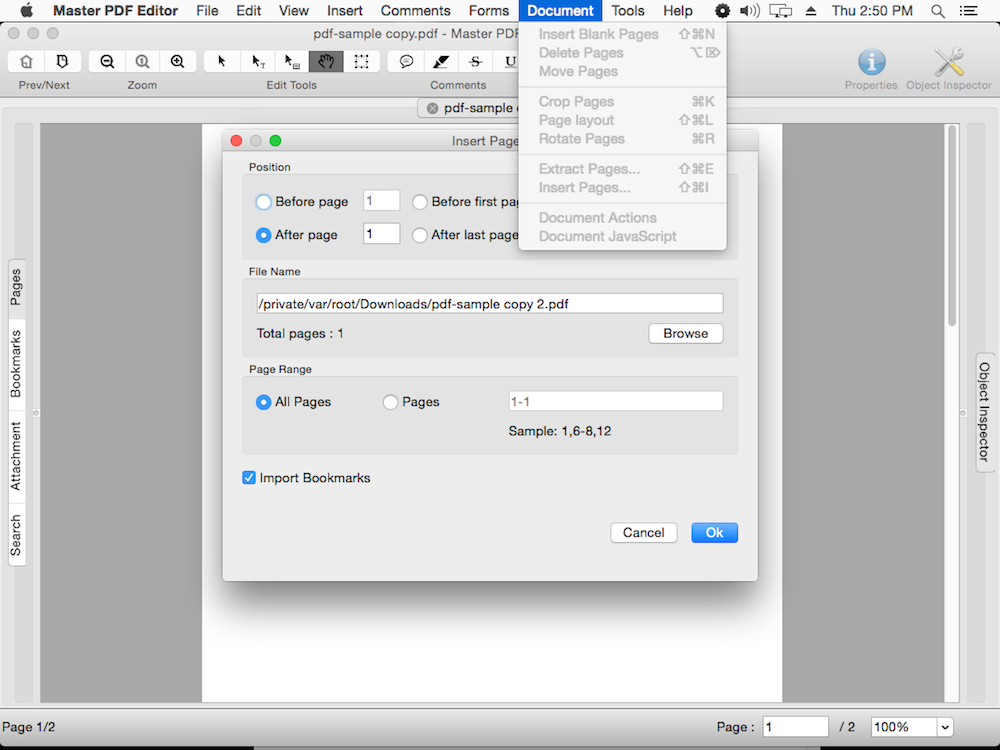Activate the Hand tool
The image size is (1000, 750).
[x=327, y=61]
